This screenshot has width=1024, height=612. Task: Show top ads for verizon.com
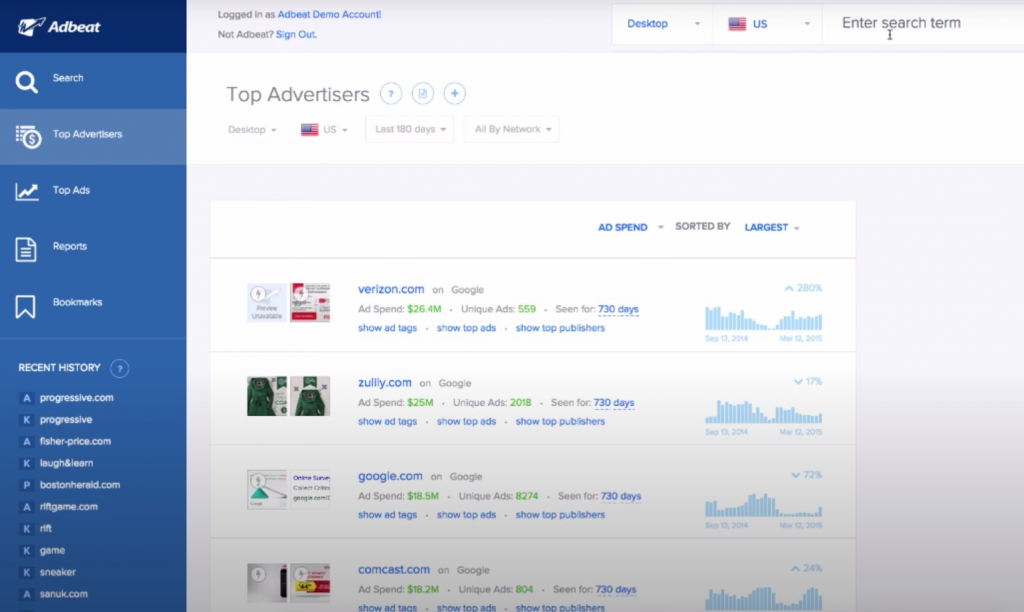click(x=466, y=328)
